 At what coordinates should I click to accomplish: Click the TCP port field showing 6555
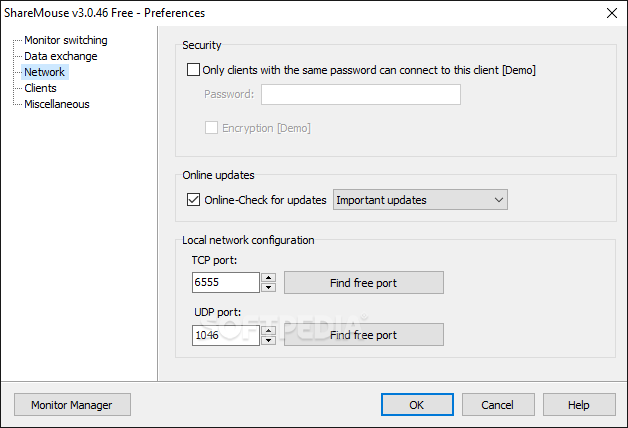[226, 282]
